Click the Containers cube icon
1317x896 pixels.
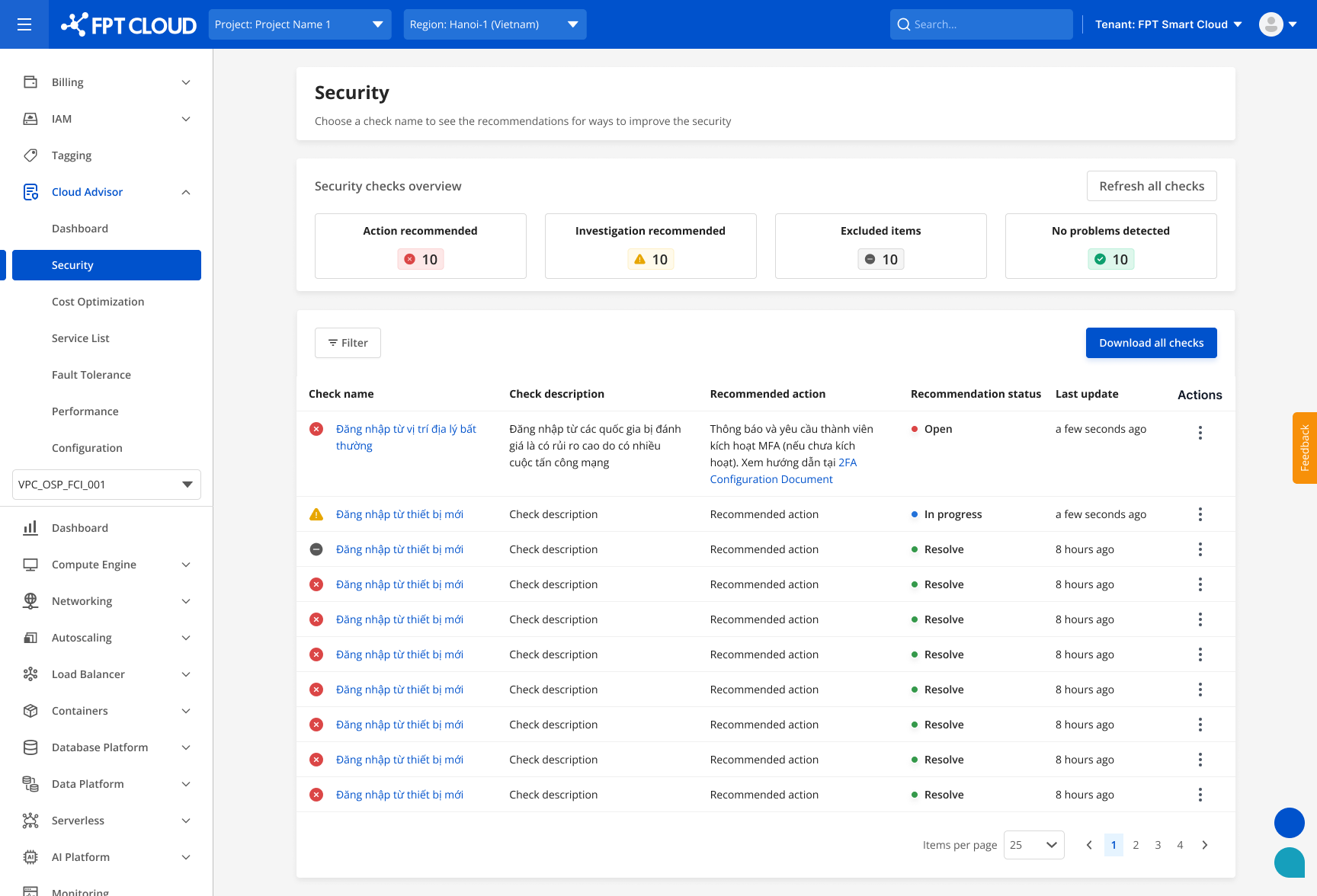coord(30,711)
